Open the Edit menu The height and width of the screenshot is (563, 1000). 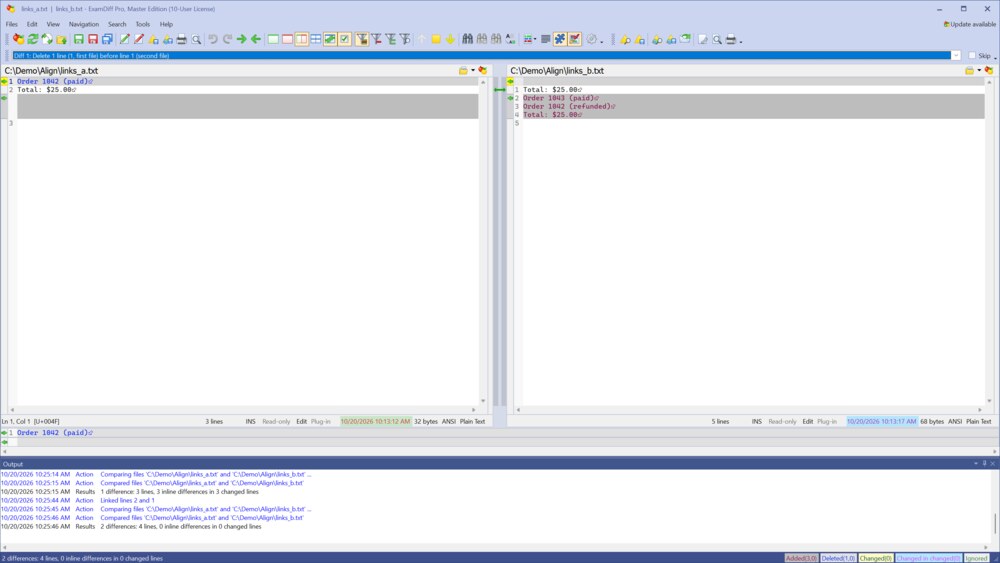[x=32, y=24]
